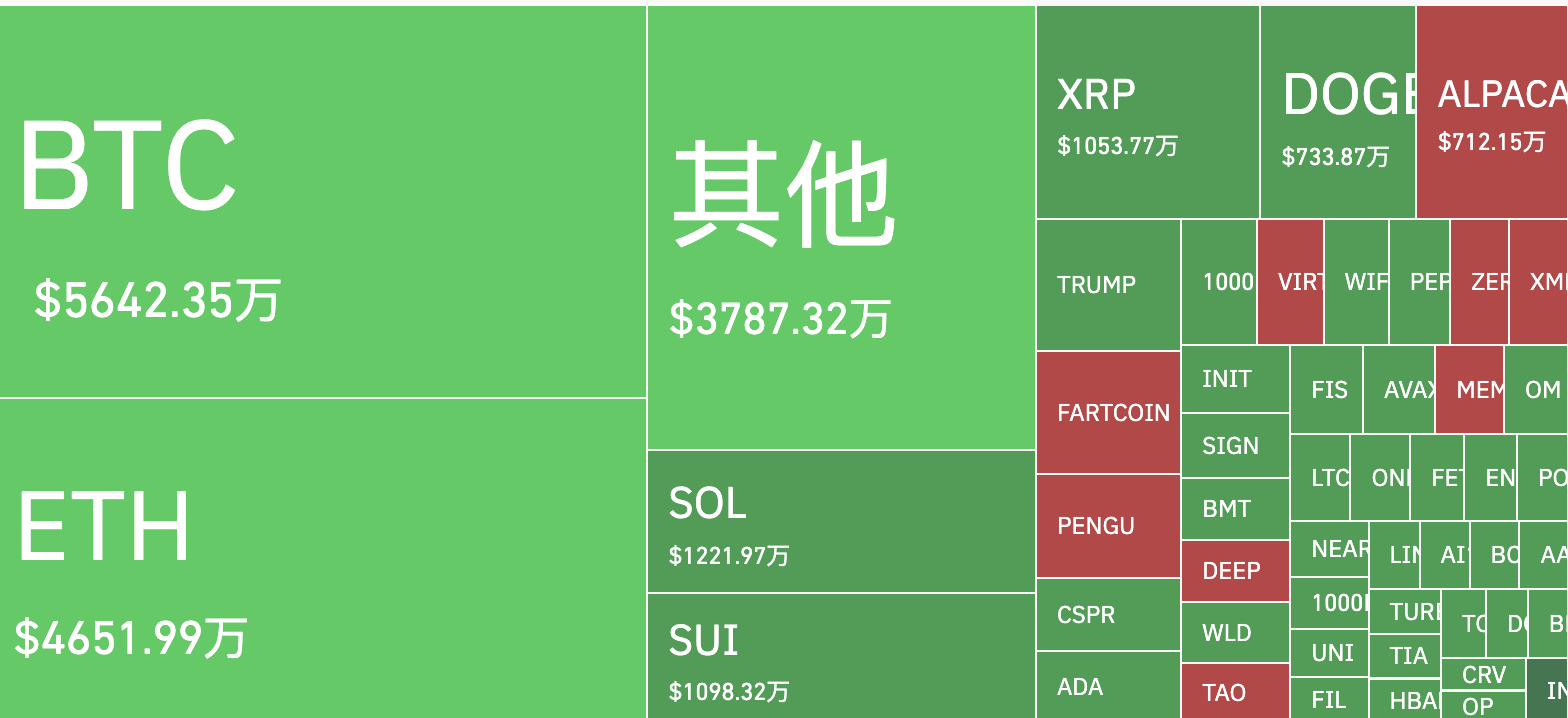Click the TRUMP tile
This screenshot has height=718, width=1568.
(1108, 285)
